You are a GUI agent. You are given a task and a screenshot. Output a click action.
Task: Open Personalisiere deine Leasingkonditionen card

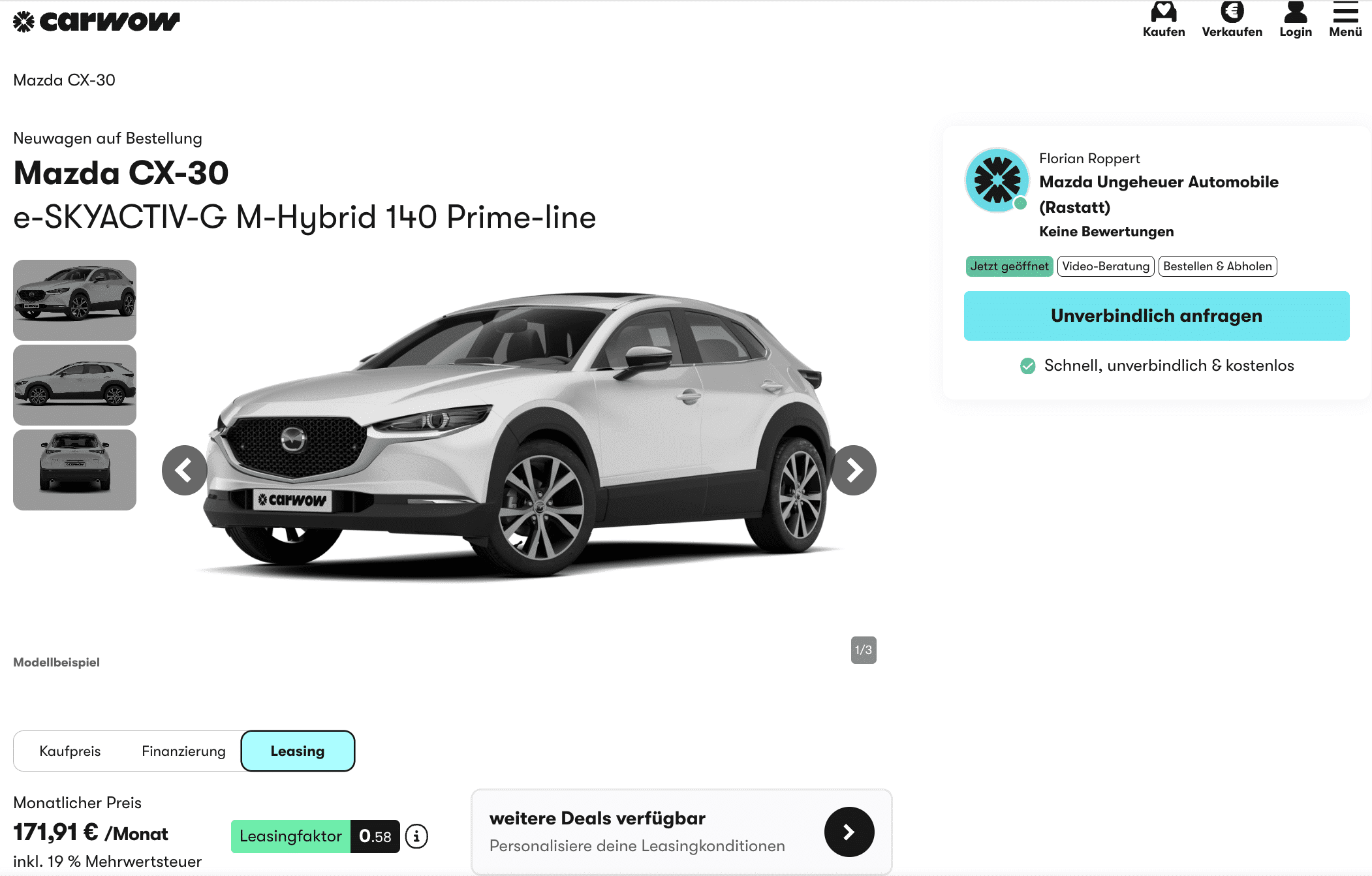click(x=681, y=832)
